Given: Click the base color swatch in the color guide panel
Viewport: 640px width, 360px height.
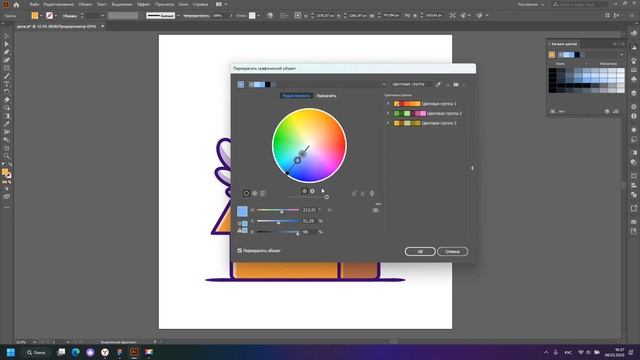Looking at the screenshot, I should click(552, 55).
